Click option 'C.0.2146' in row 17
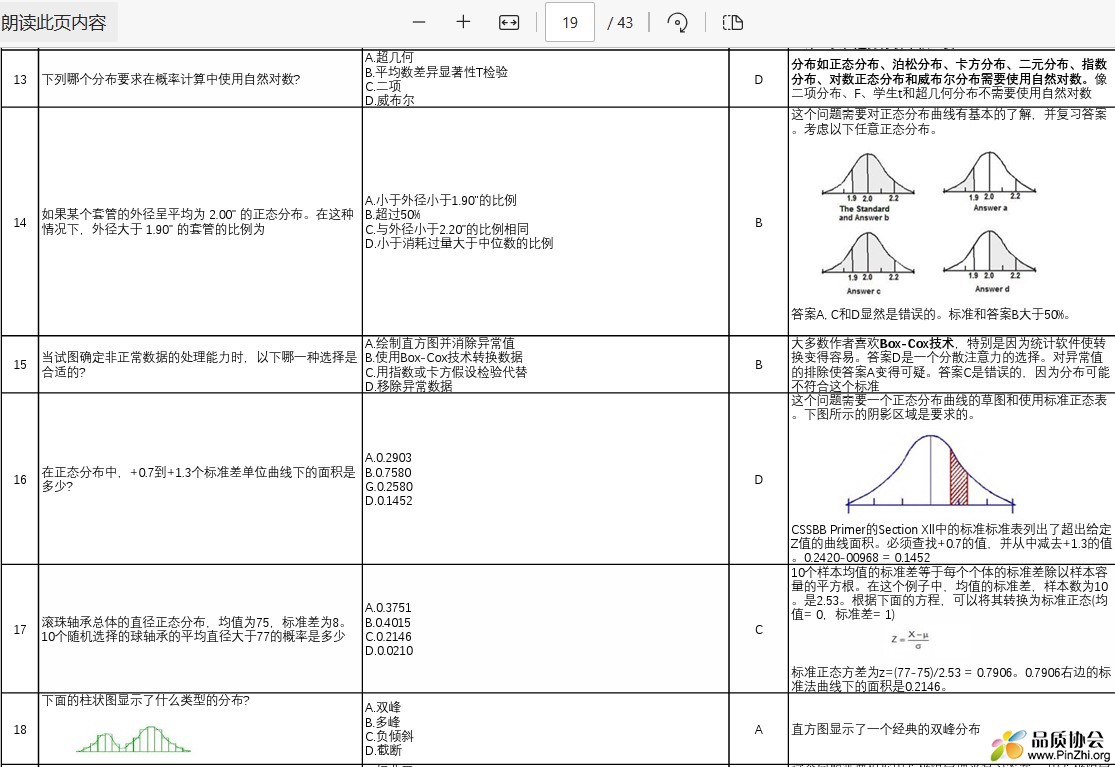Image resolution: width=1115 pixels, height=767 pixels. [388, 637]
